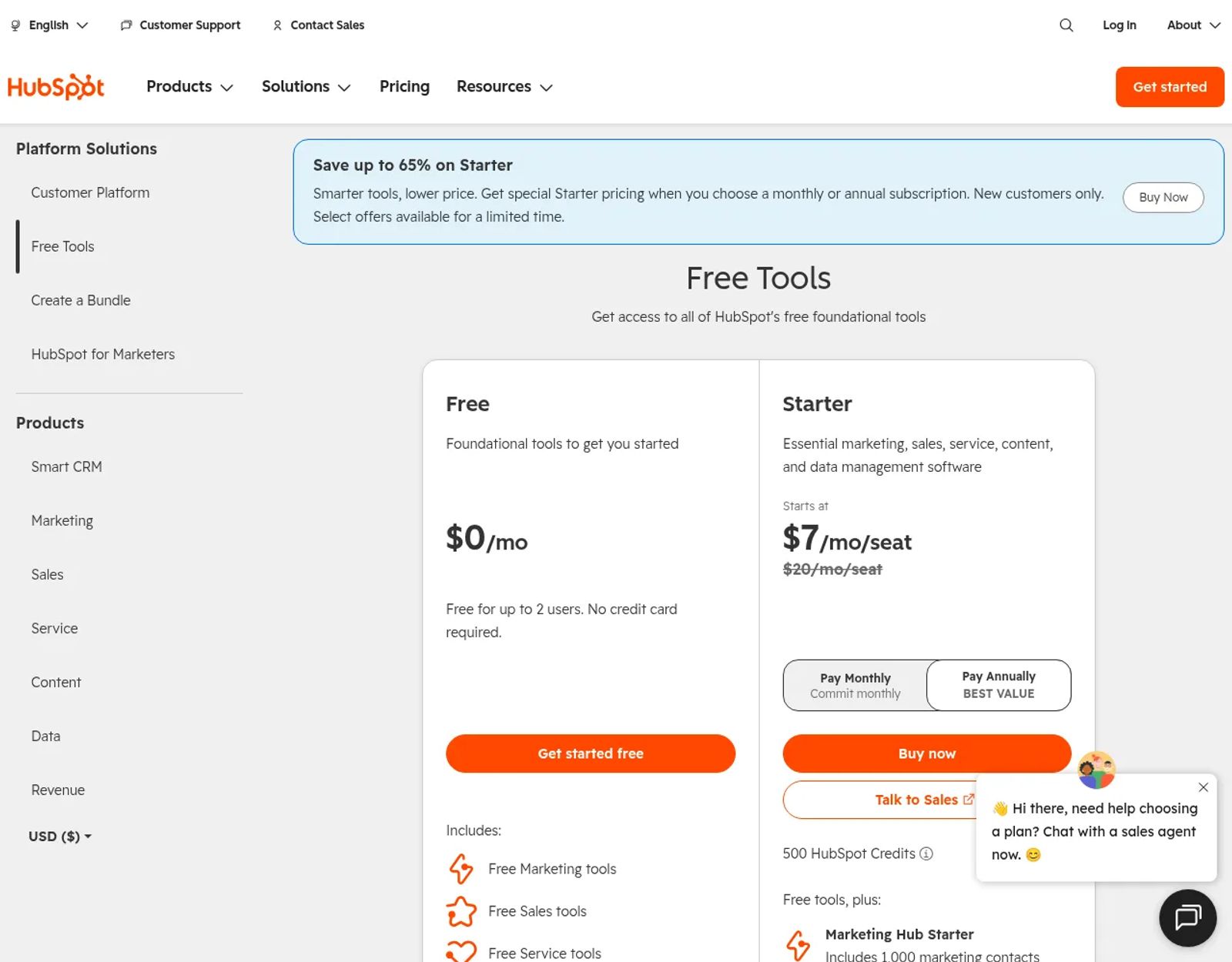Click Get started free button
Viewport: 1232px width, 962px height.
click(x=591, y=753)
